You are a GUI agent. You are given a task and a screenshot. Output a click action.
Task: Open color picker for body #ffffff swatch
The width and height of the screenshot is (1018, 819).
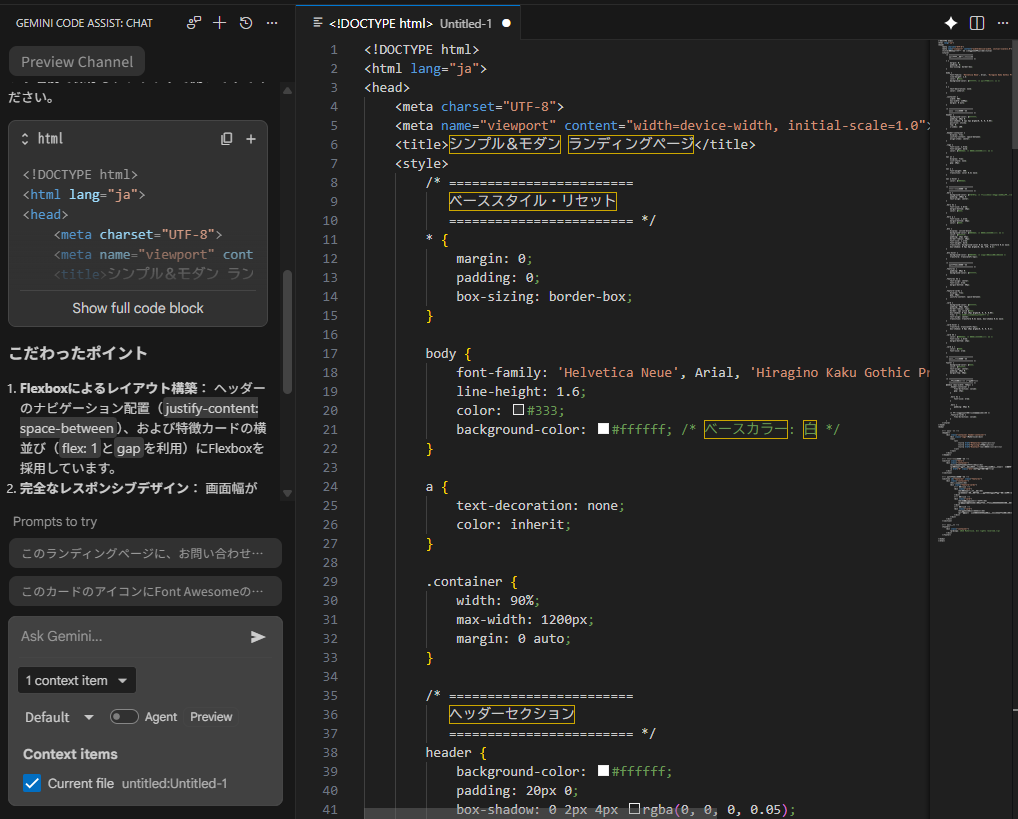click(603, 429)
